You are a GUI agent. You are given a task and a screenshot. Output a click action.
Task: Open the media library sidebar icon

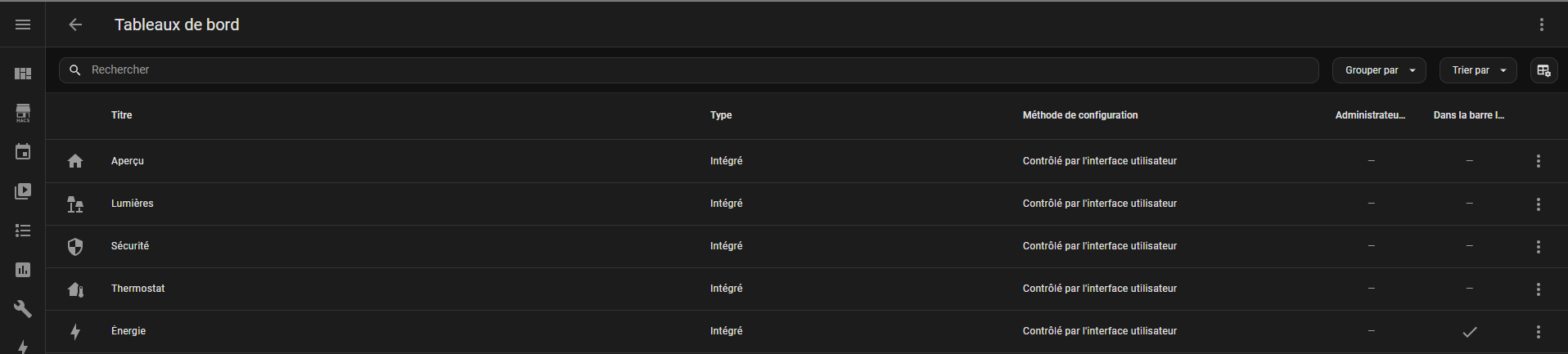[x=23, y=191]
